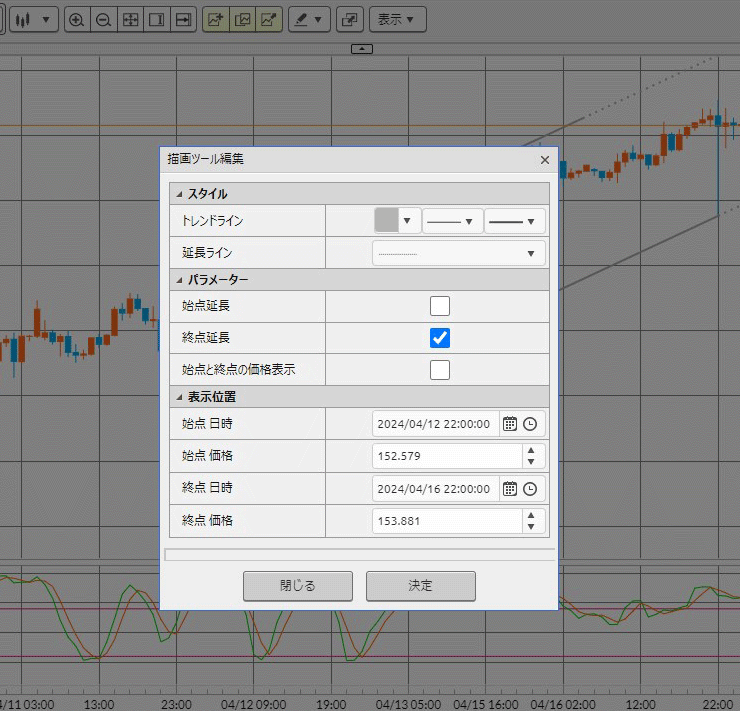This screenshot has width=740, height=711.
Task: Click the トレンドライン gray color swatch
Action: (x=387, y=220)
